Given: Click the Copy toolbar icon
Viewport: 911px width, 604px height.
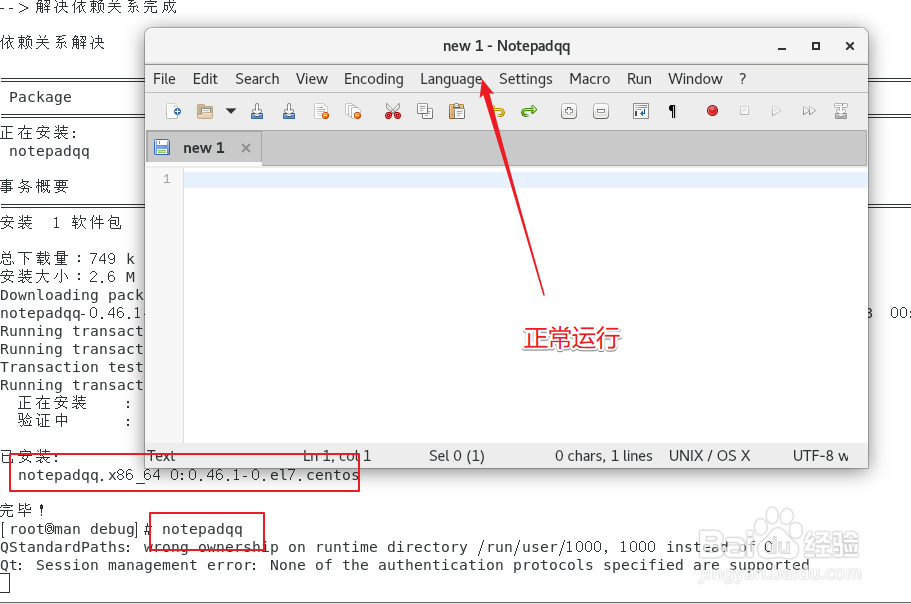Looking at the screenshot, I should 425,111.
